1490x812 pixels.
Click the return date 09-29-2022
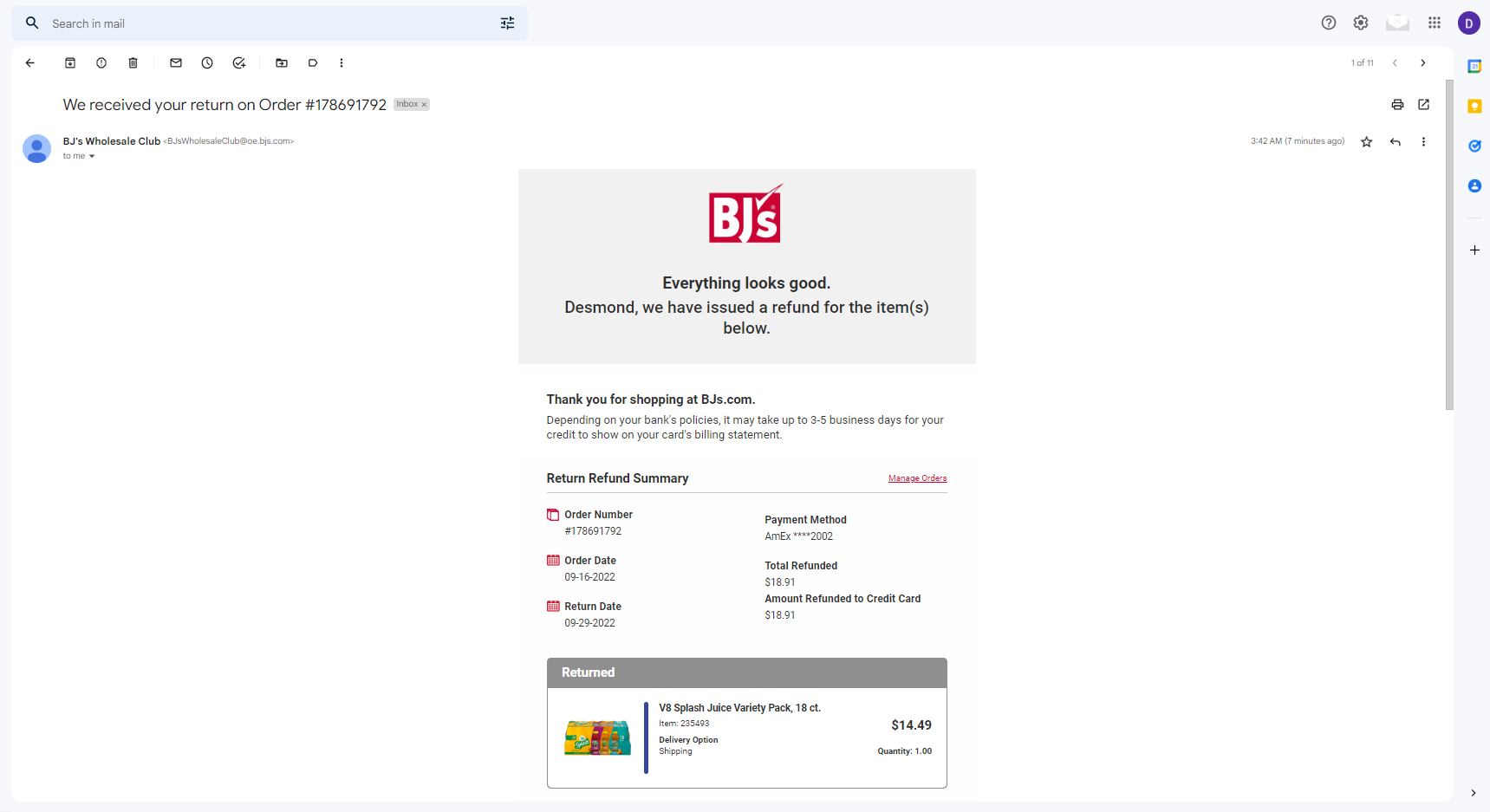[589, 623]
